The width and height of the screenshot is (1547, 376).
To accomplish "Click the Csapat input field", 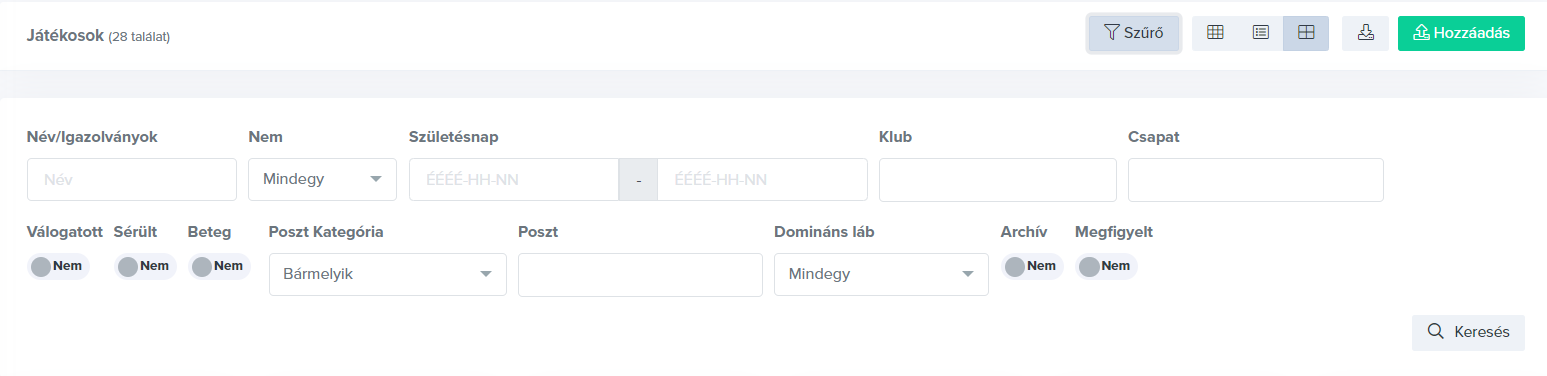I will pos(1256,180).
